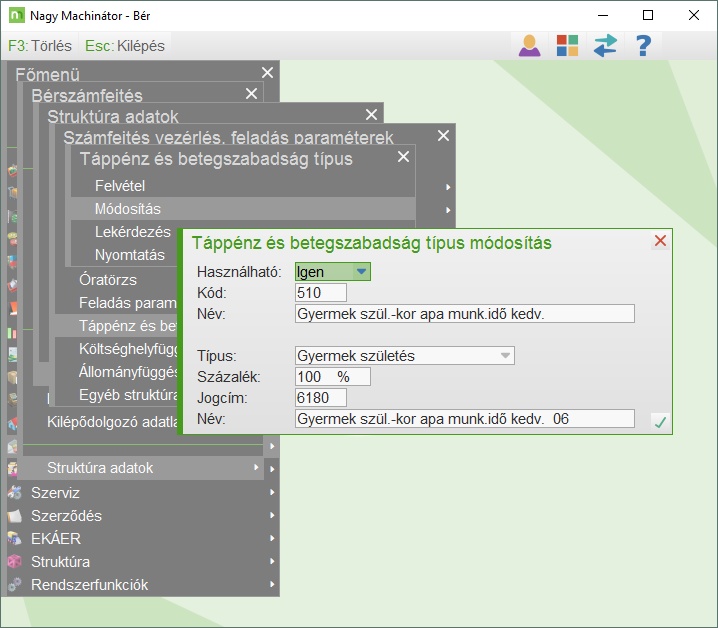Screen dimensions: 718x628
Task: Click the Kód field containing 510
Action: [x=321, y=293]
